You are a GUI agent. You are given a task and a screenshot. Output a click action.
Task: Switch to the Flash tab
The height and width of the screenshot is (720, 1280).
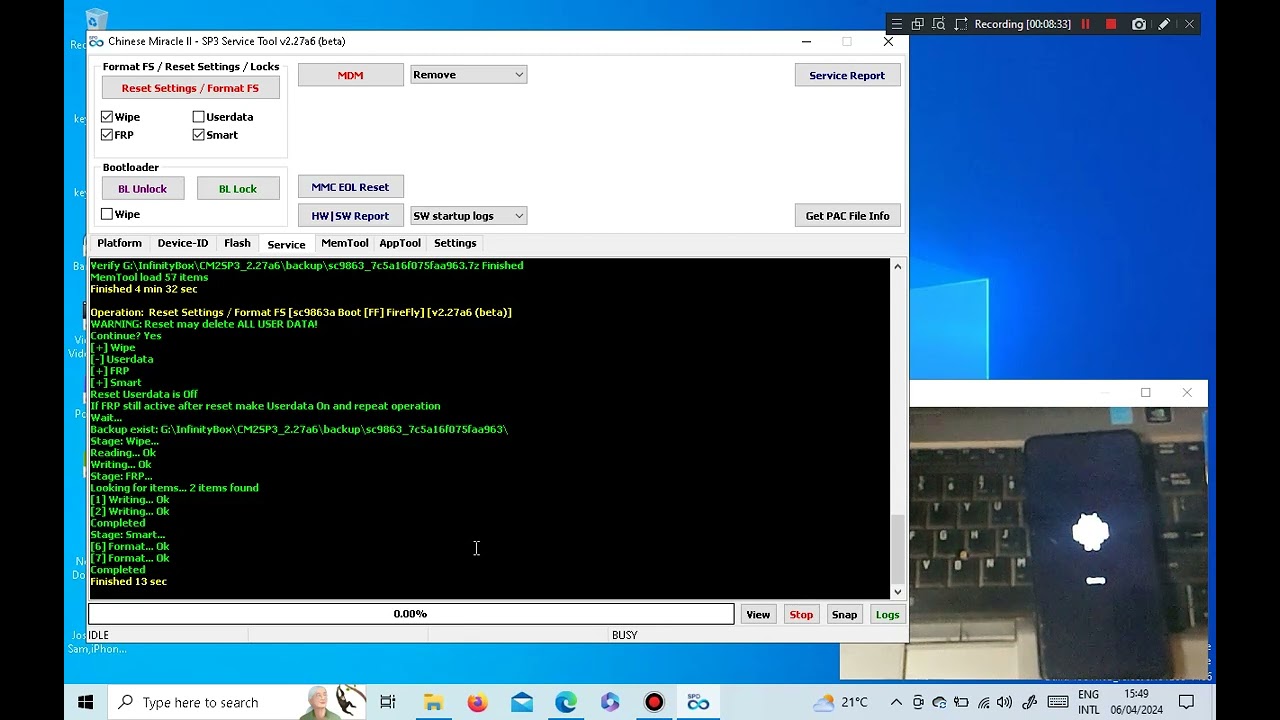point(237,243)
